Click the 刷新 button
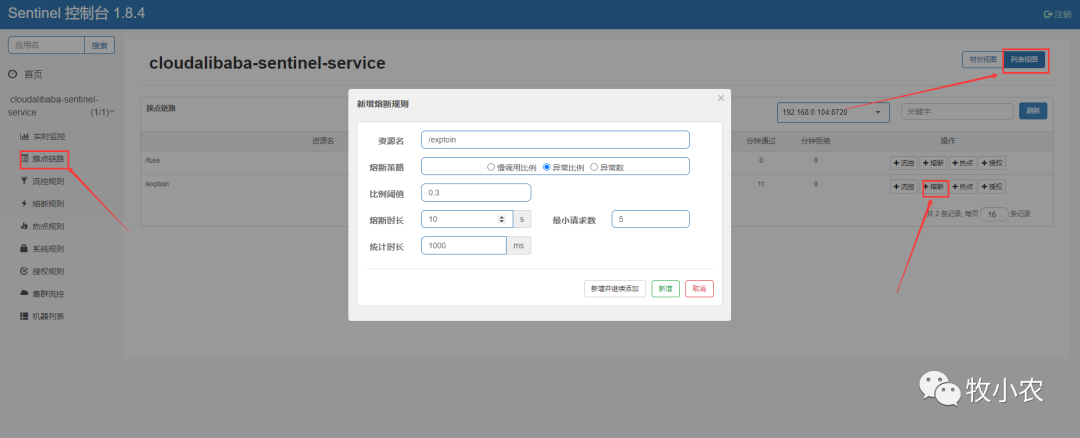 [1033, 111]
